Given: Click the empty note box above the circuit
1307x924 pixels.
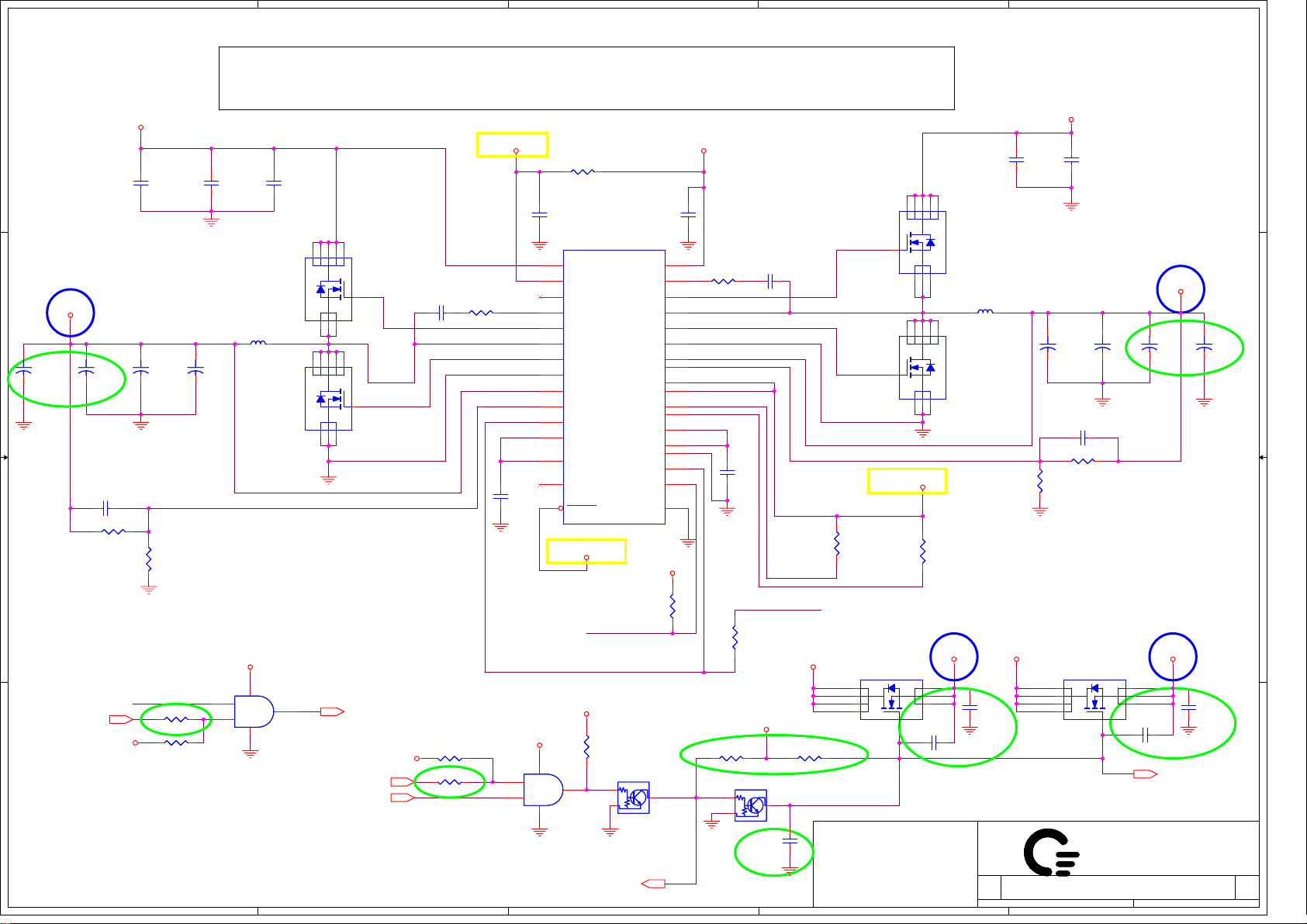Looking at the screenshot, I should [x=586, y=78].
